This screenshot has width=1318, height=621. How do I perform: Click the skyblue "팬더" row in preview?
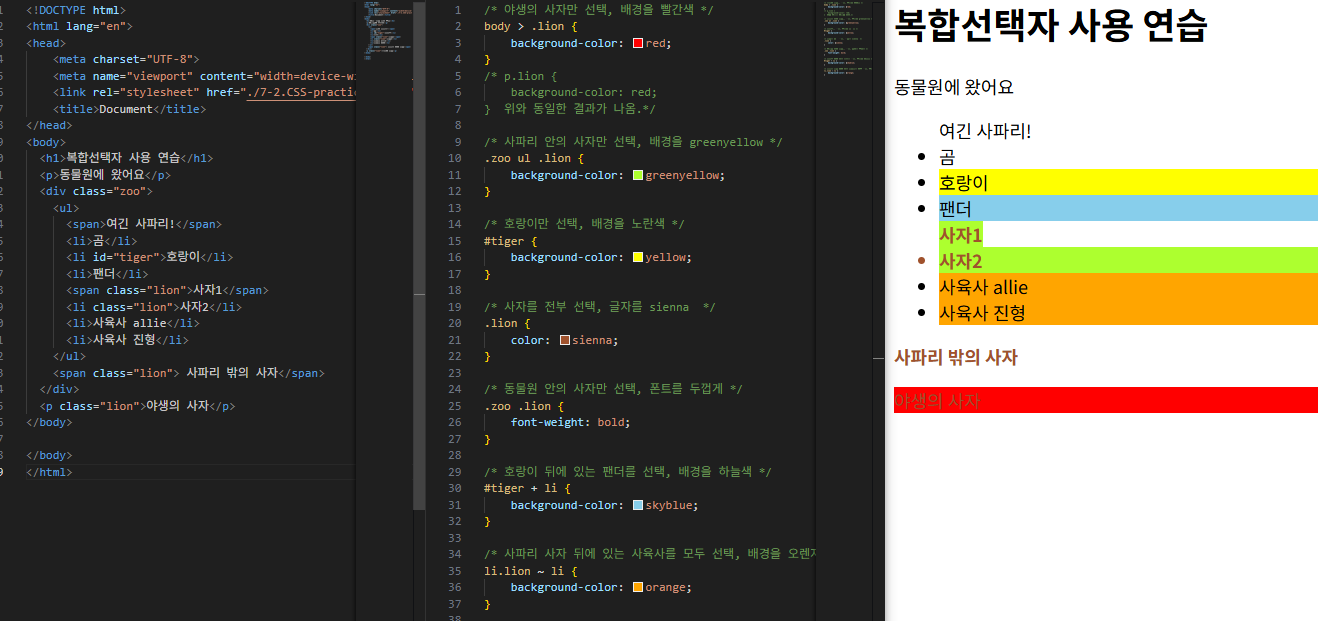(x=1128, y=208)
